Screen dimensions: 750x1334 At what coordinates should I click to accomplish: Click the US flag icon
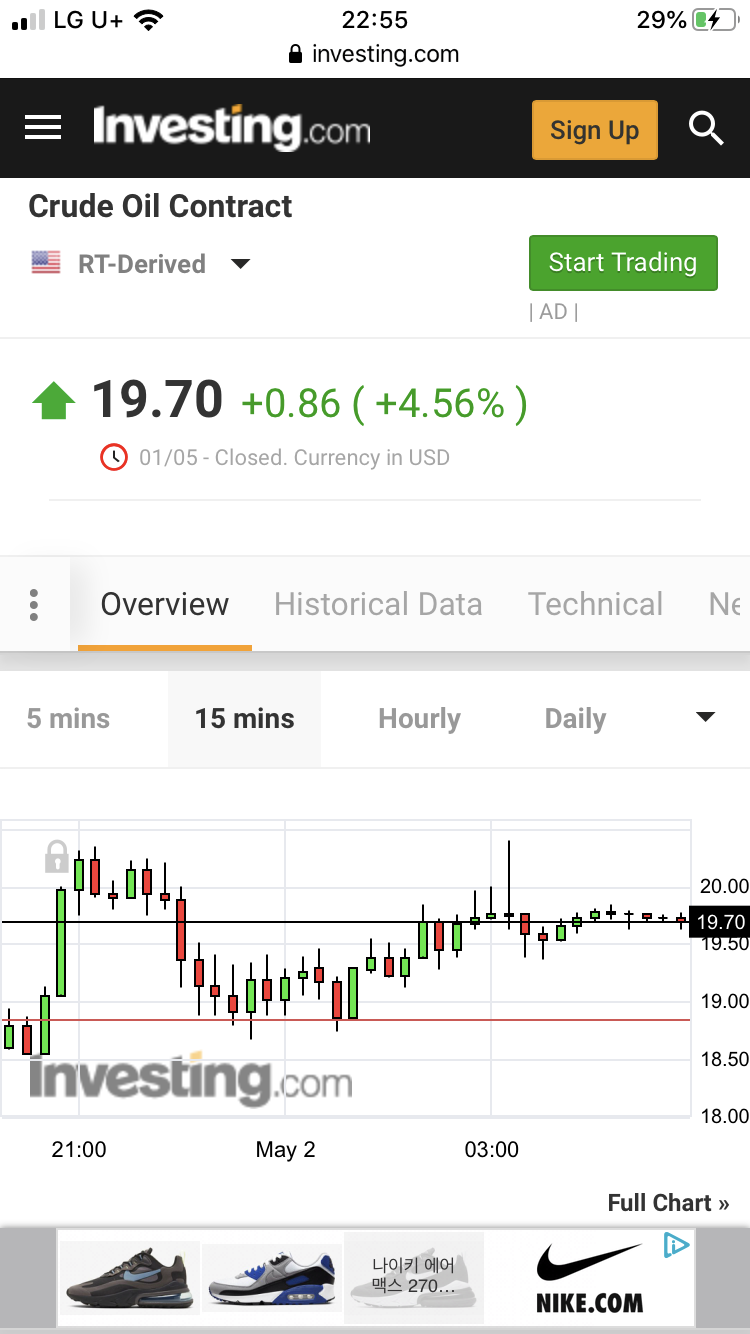point(46,264)
